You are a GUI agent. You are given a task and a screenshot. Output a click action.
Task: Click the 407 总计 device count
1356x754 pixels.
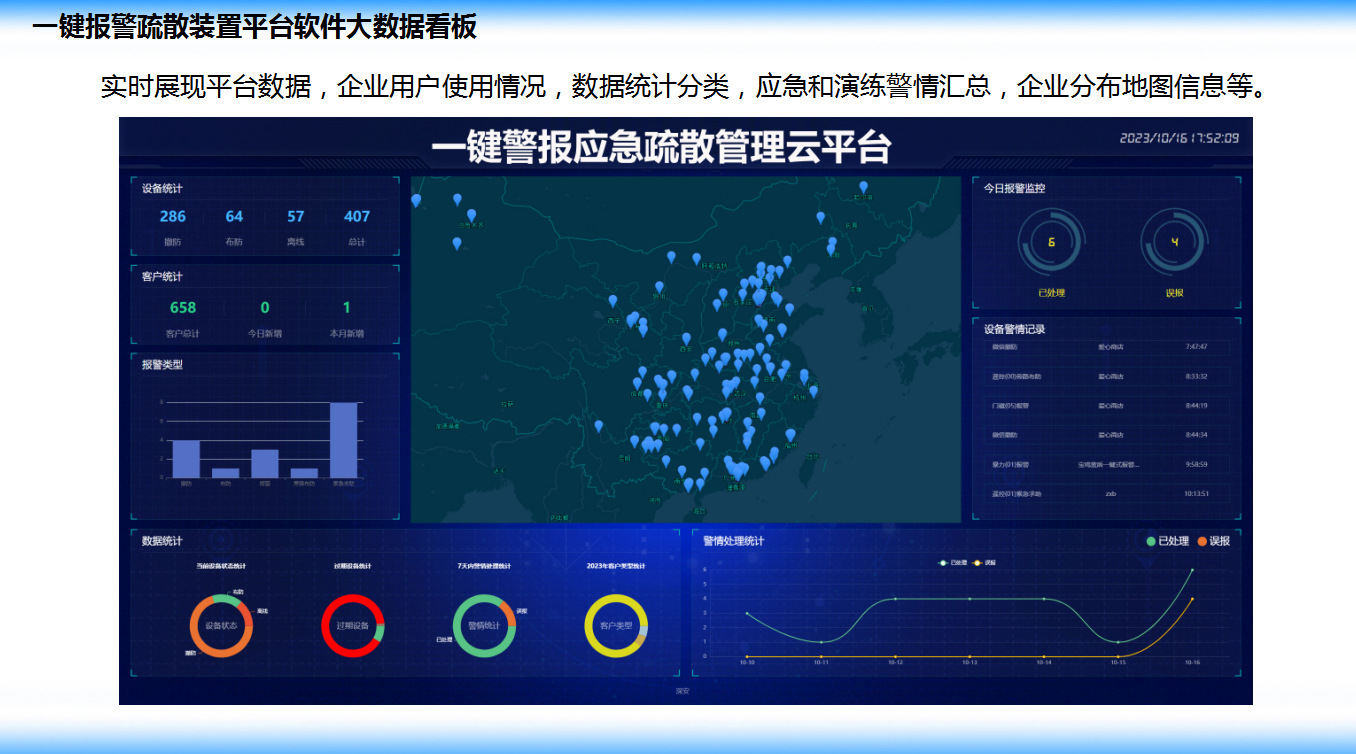[x=357, y=217]
